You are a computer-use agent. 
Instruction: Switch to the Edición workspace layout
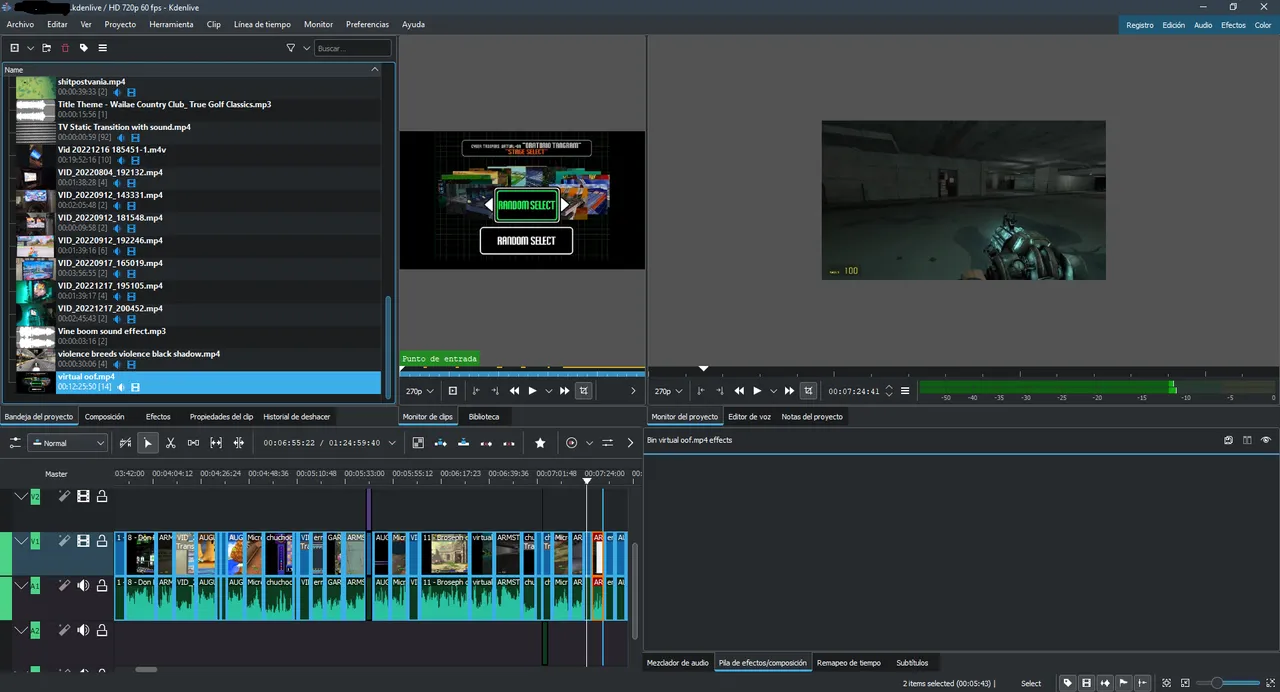(1173, 25)
